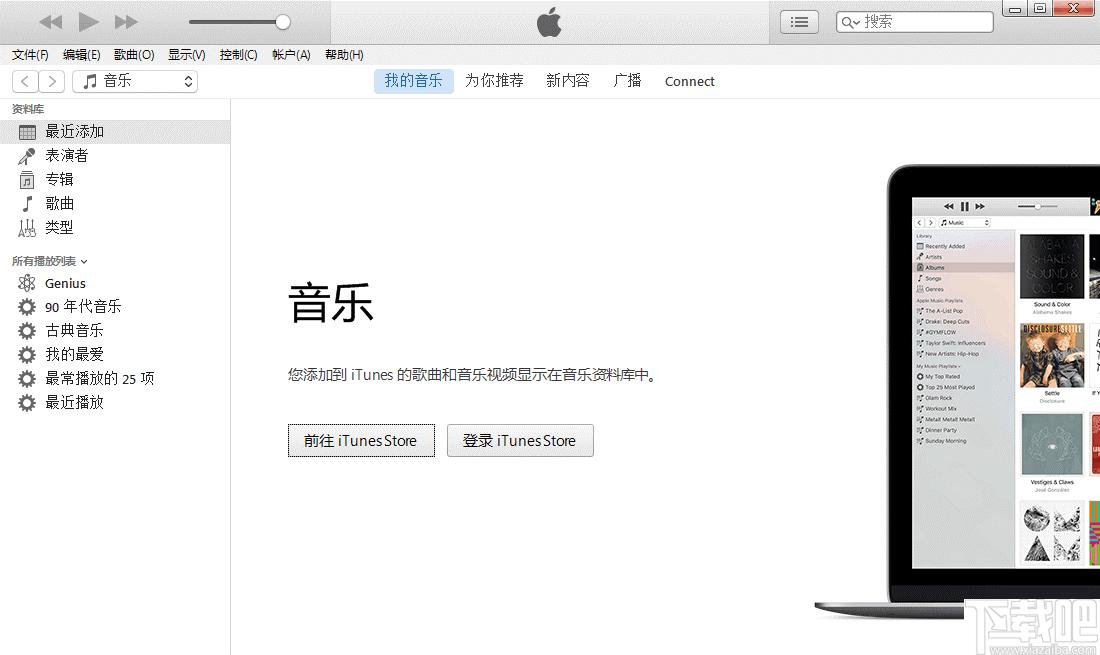The image size is (1100, 655).
Task: Open the search magnifier options dropdown
Action: point(850,22)
